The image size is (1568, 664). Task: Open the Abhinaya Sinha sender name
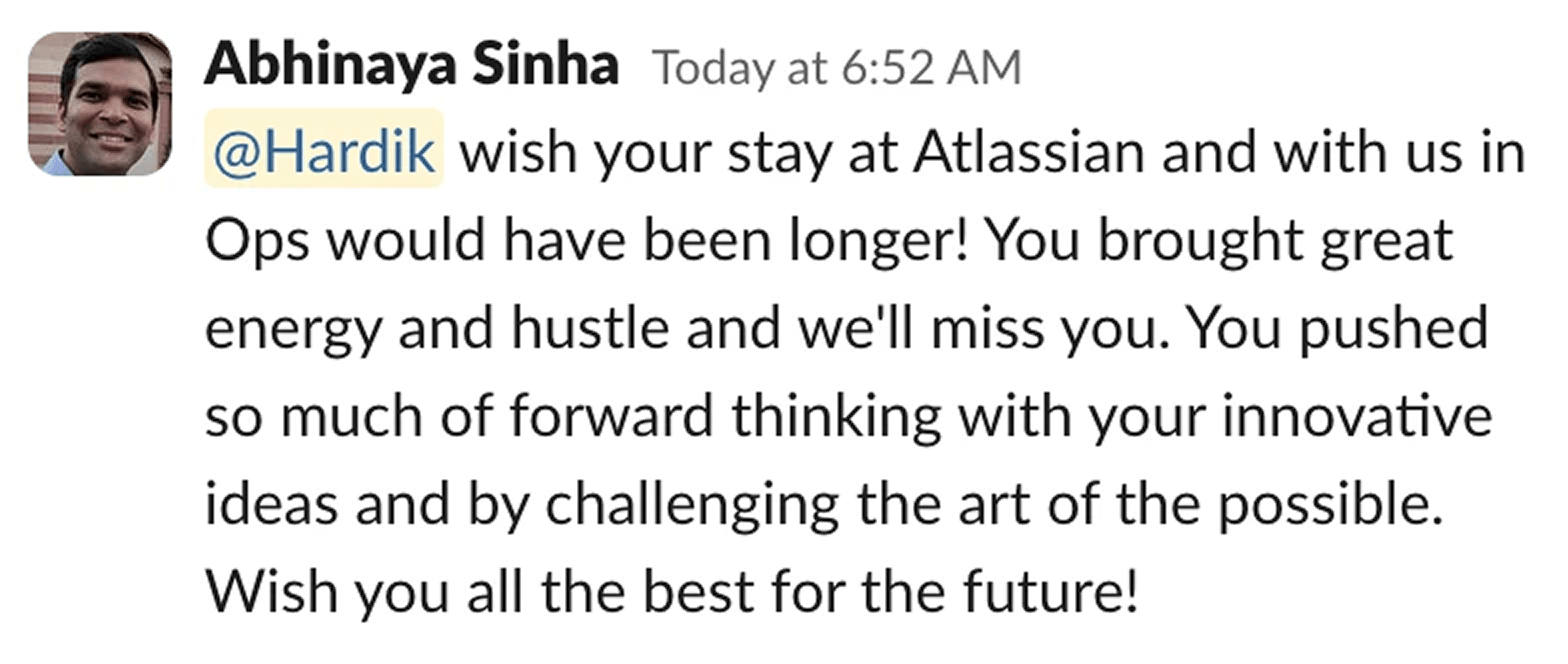tap(411, 68)
